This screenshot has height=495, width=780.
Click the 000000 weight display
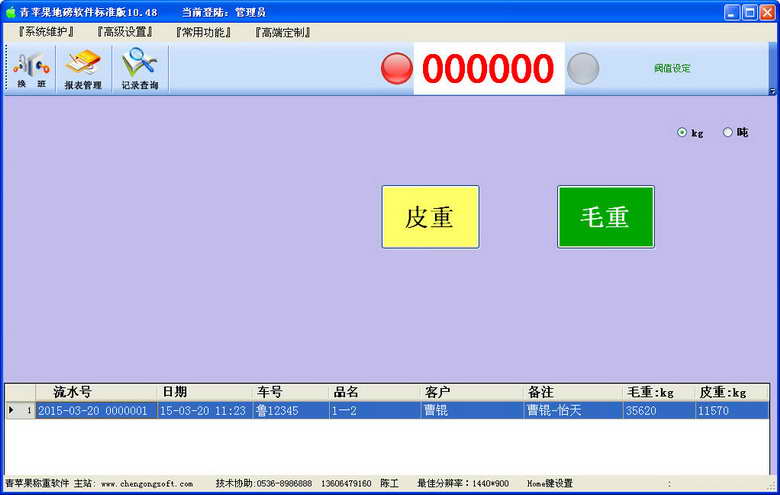pyautogui.click(x=488, y=69)
